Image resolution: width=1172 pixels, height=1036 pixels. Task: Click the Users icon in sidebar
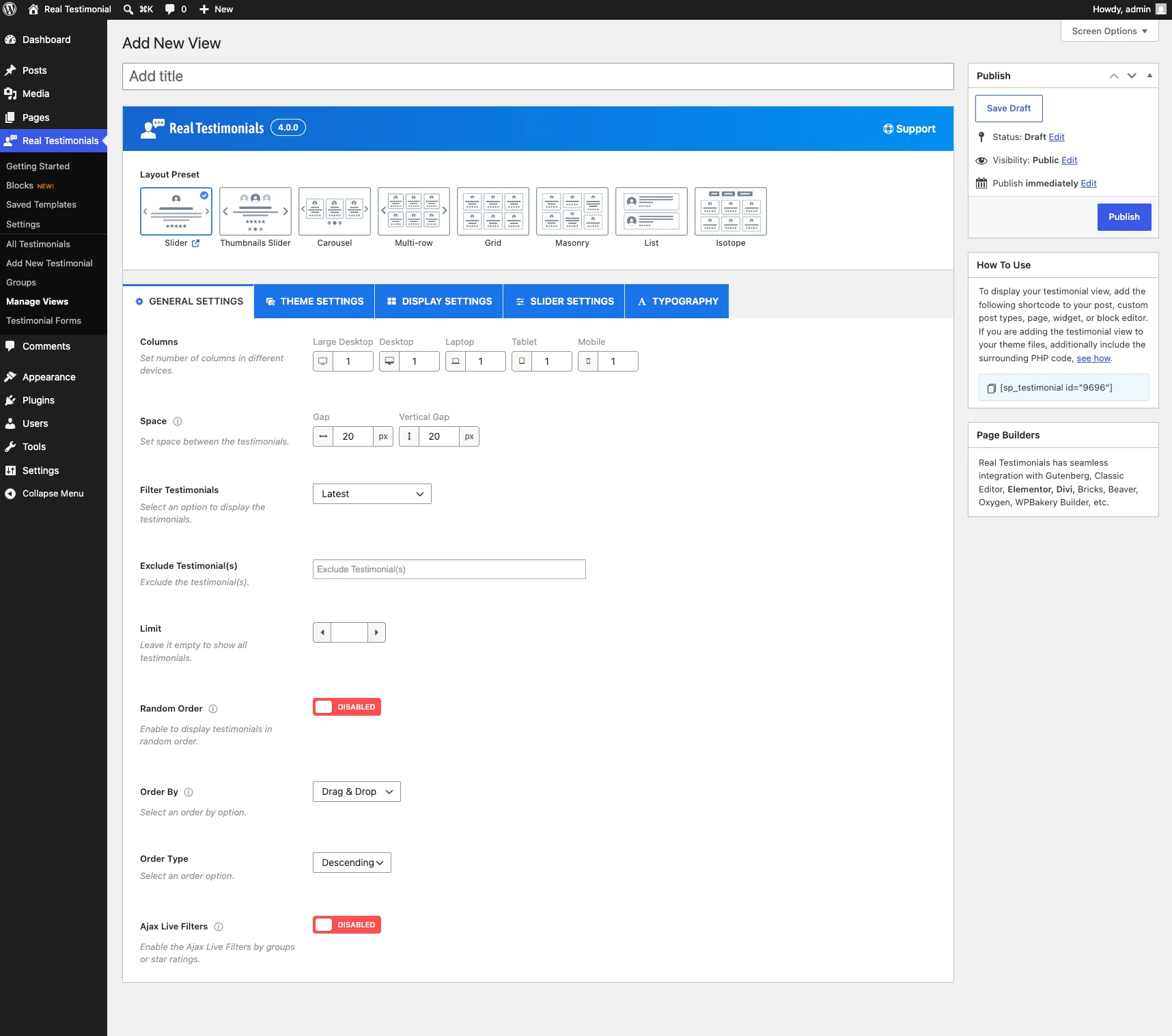pos(10,423)
